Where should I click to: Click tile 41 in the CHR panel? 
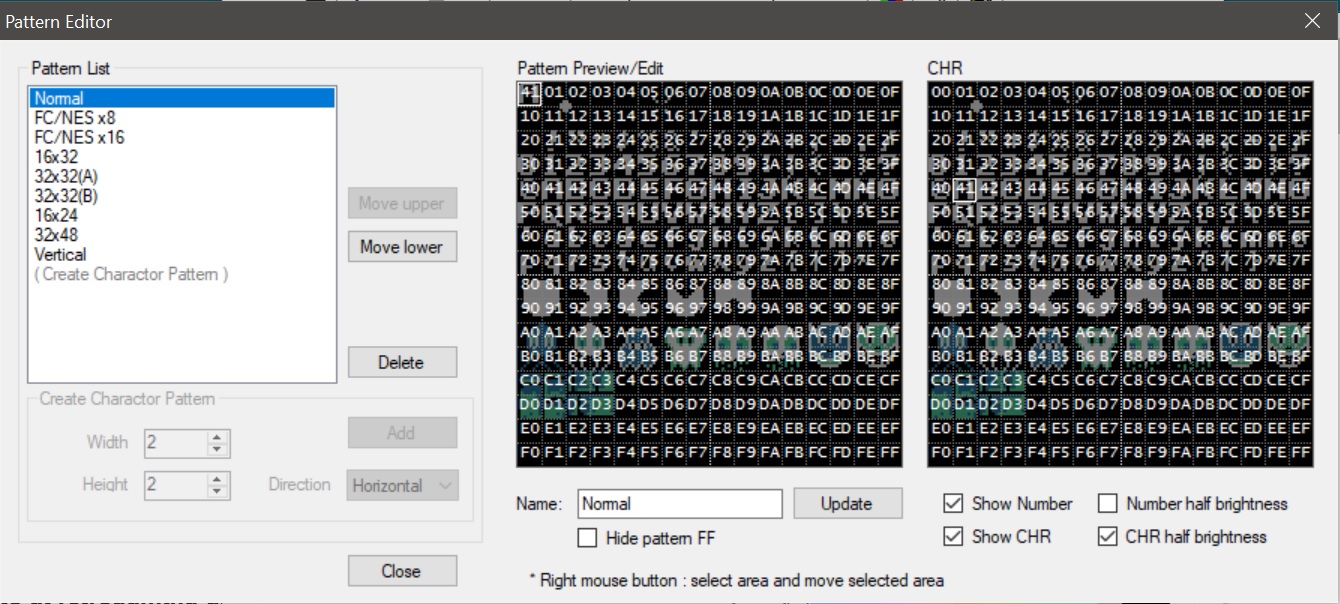(x=964, y=189)
